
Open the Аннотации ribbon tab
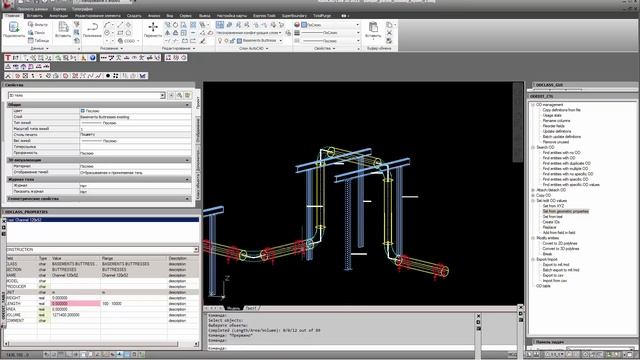pos(59,16)
